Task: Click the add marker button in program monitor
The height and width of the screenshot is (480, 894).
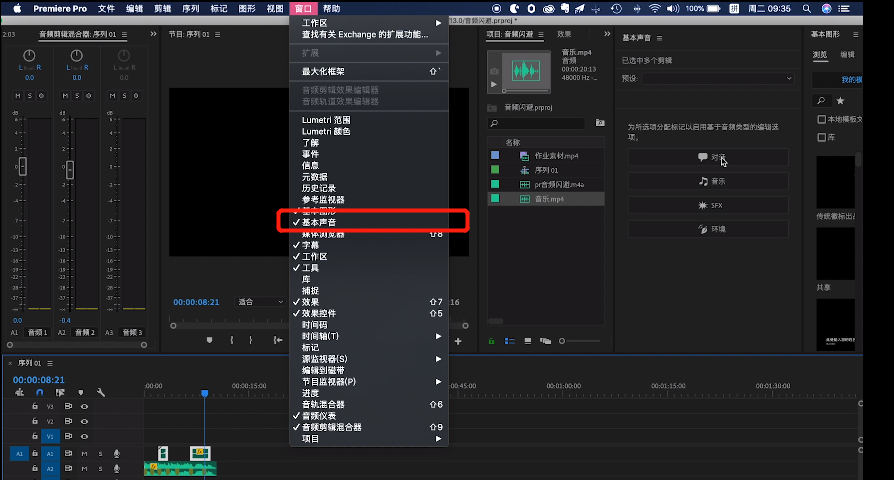Action: coord(209,340)
